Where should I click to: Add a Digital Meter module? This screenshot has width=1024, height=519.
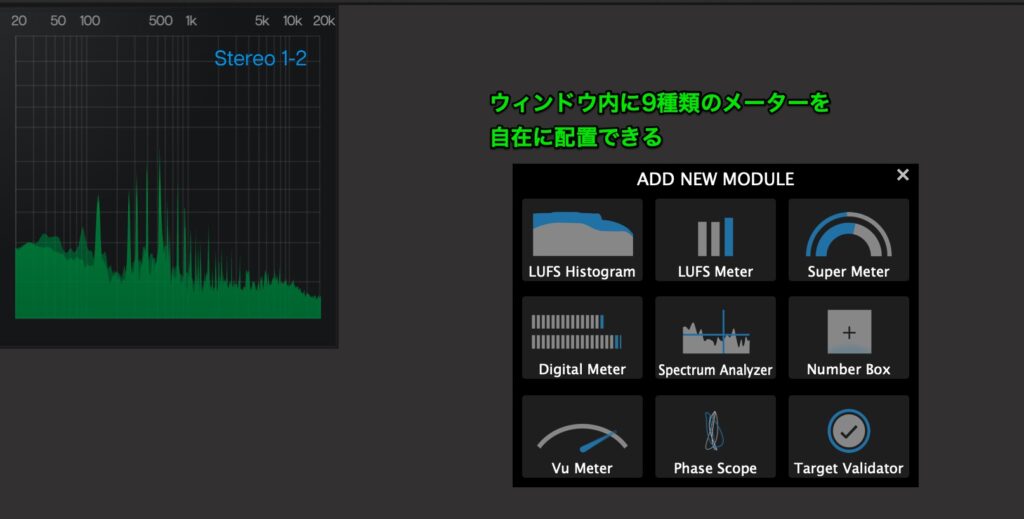point(582,337)
